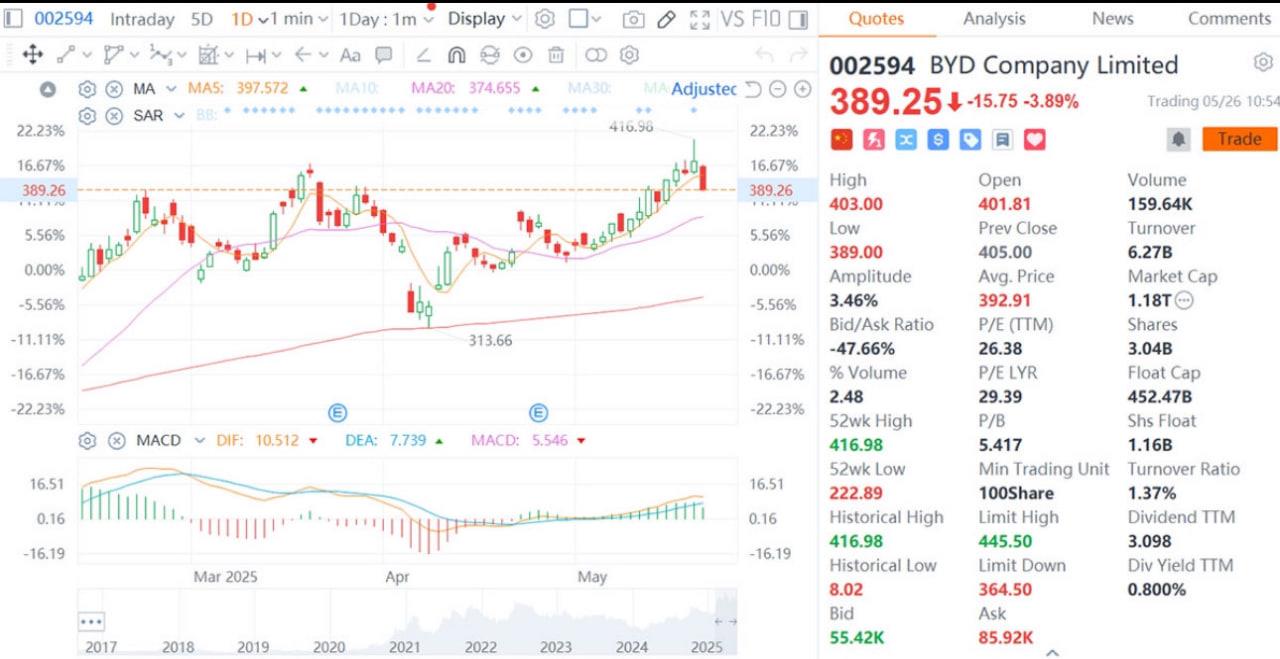Zoom out the chart with minus icon
The width and height of the screenshot is (1280, 659).
coord(778,89)
